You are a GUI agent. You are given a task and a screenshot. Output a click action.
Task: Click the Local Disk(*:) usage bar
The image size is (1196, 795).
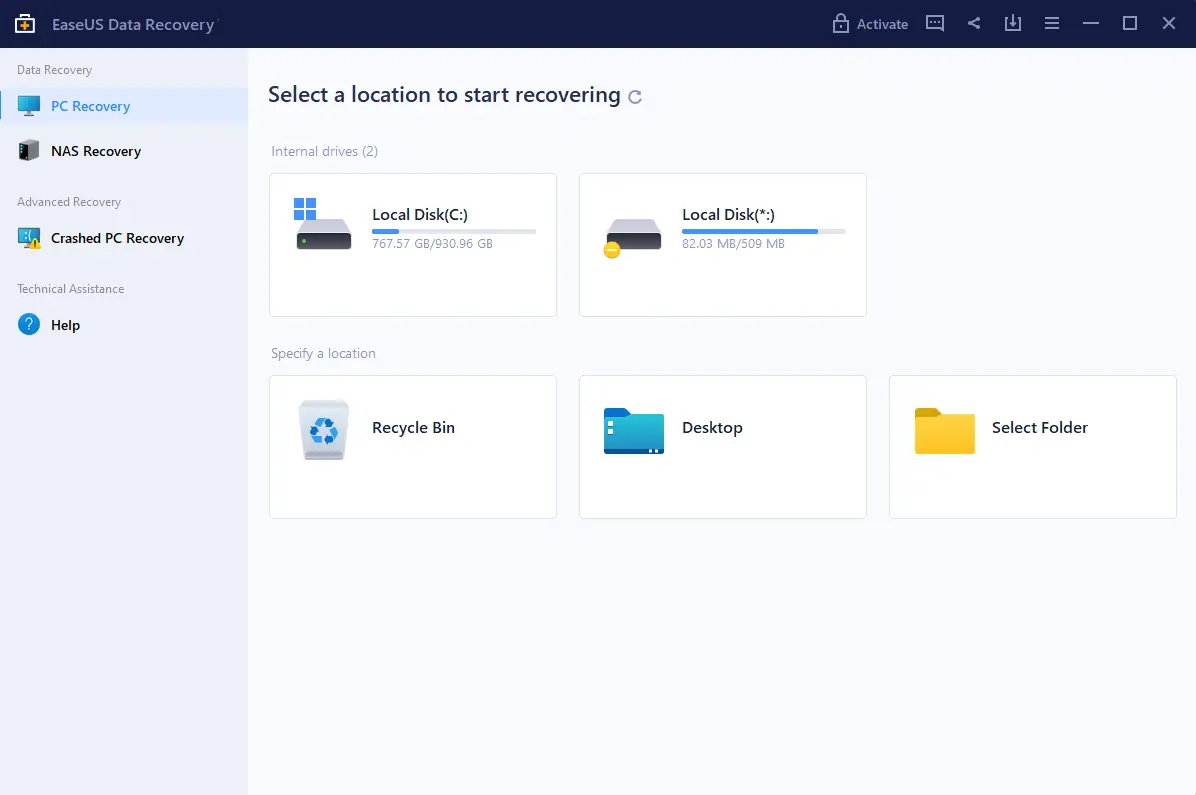point(764,231)
